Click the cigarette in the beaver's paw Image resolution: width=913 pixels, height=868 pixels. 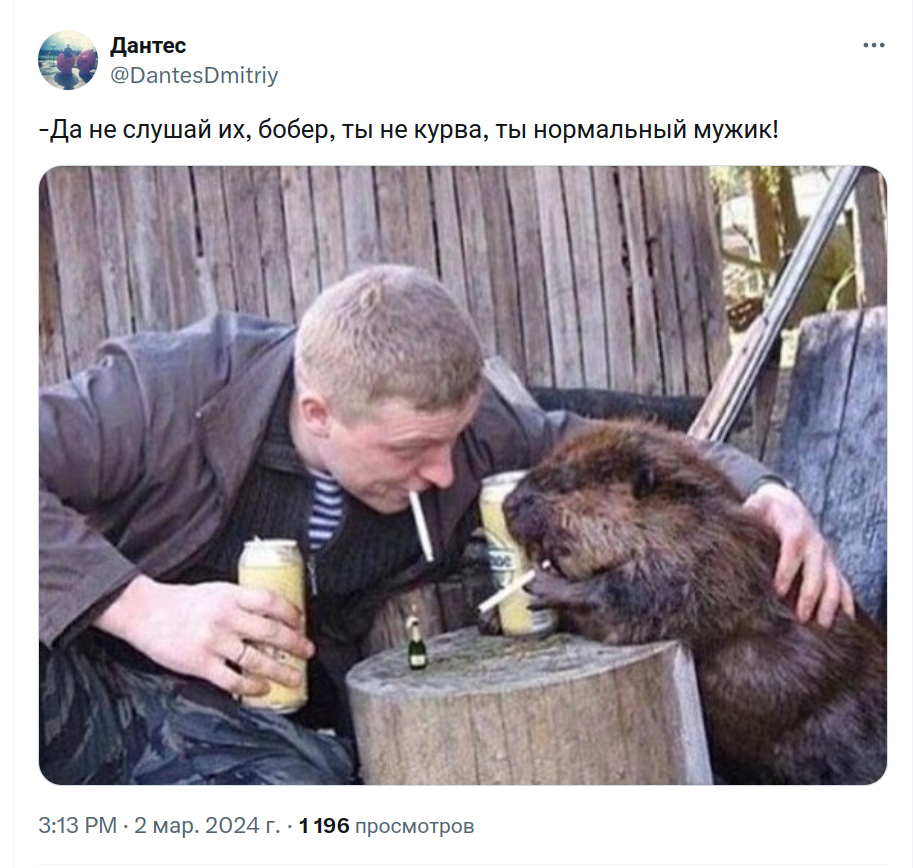tap(507, 590)
